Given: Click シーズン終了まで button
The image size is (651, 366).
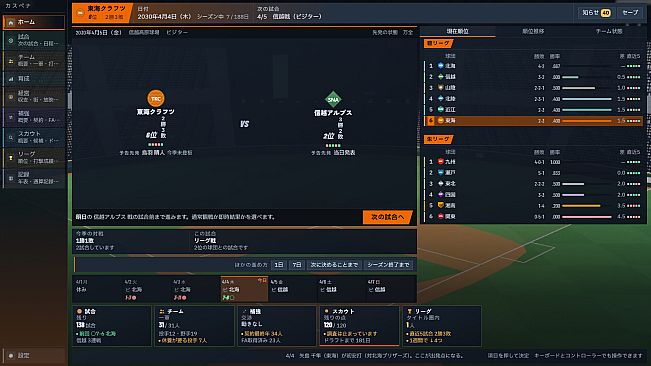Looking at the screenshot, I should pyautogui.click(x=389, y=265).
